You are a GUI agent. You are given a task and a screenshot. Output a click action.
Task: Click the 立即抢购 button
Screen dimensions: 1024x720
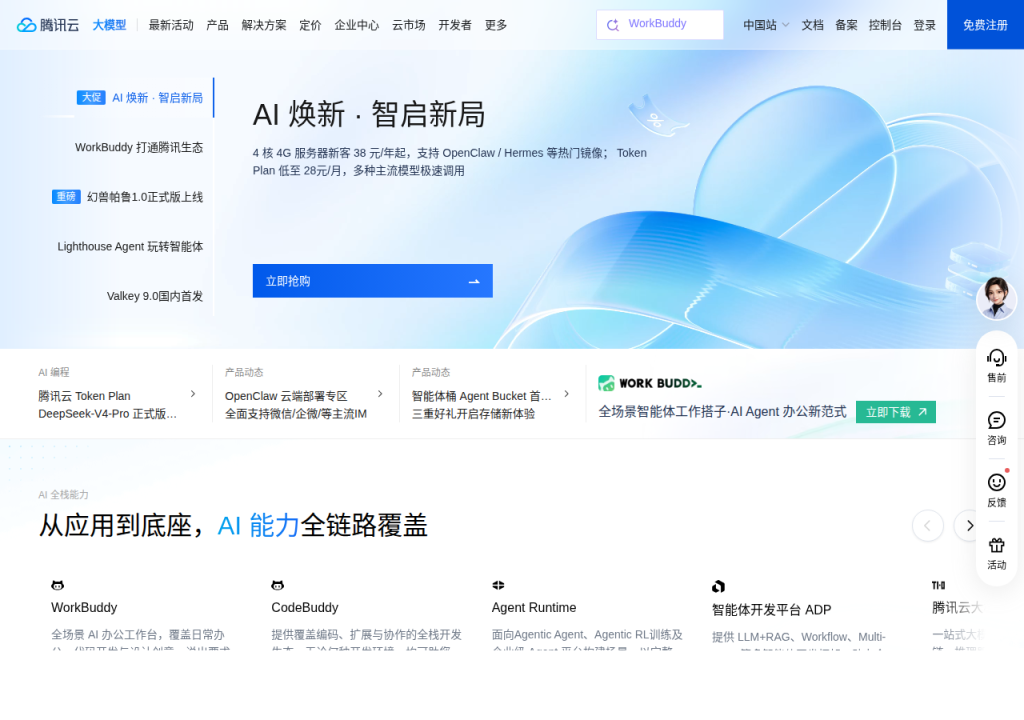pos(372,281)
